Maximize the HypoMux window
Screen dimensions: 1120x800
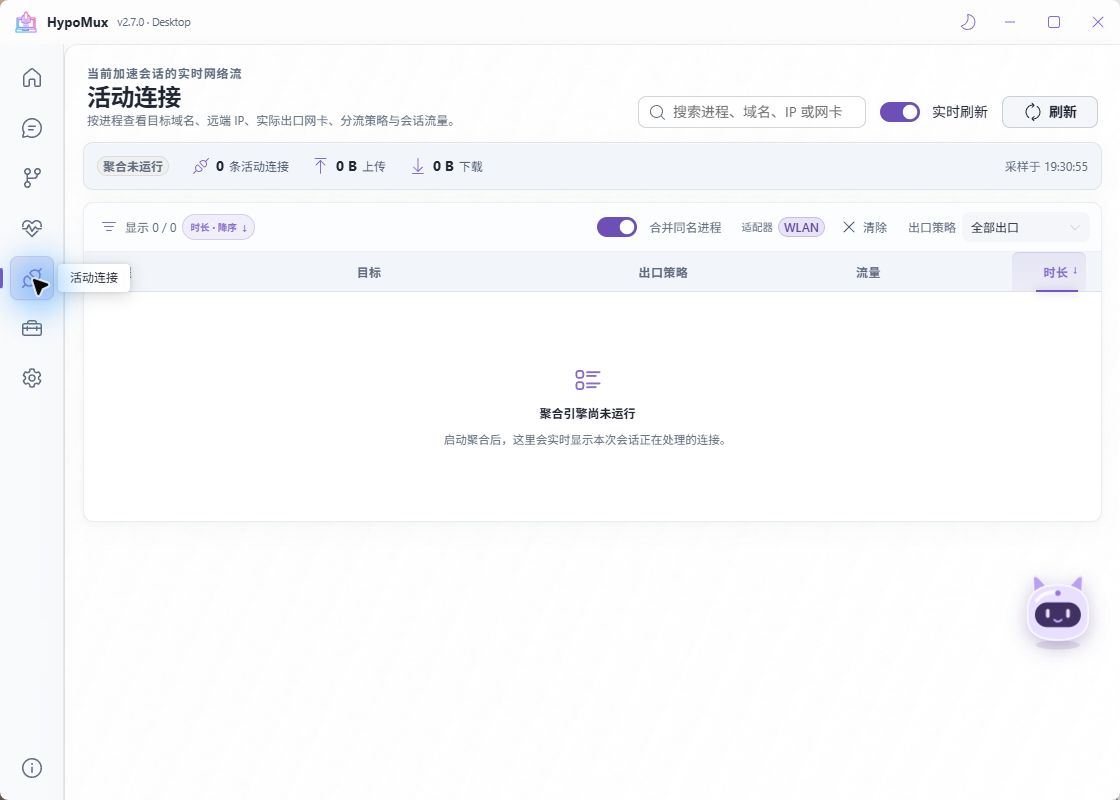(x=1054, y=22)
